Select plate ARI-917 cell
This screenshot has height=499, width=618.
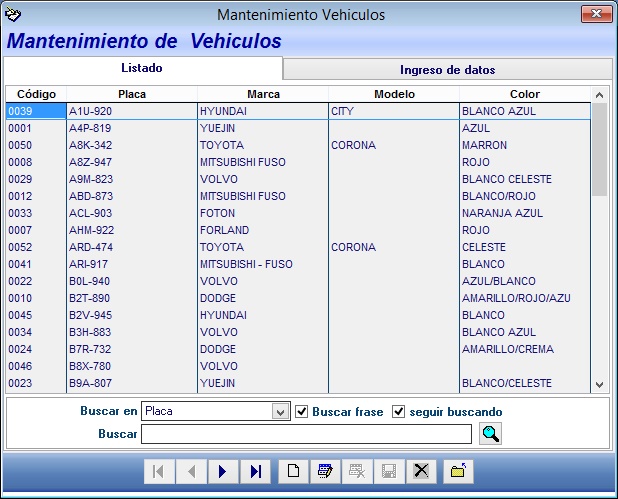click(132, 264)
